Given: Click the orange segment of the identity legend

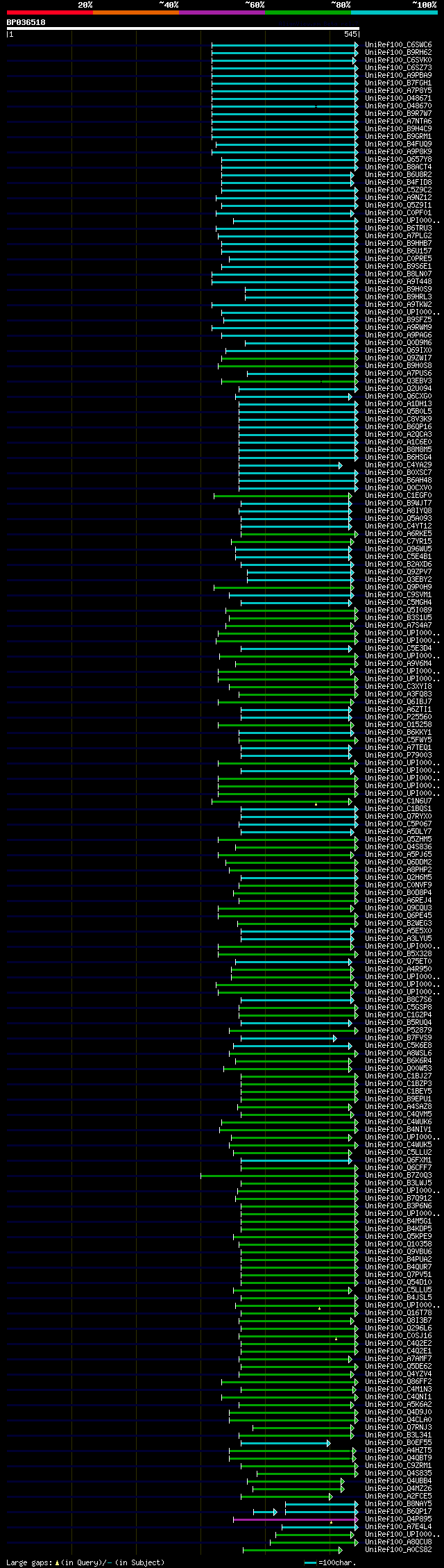Looking at the screenshot, I should 135,12.
